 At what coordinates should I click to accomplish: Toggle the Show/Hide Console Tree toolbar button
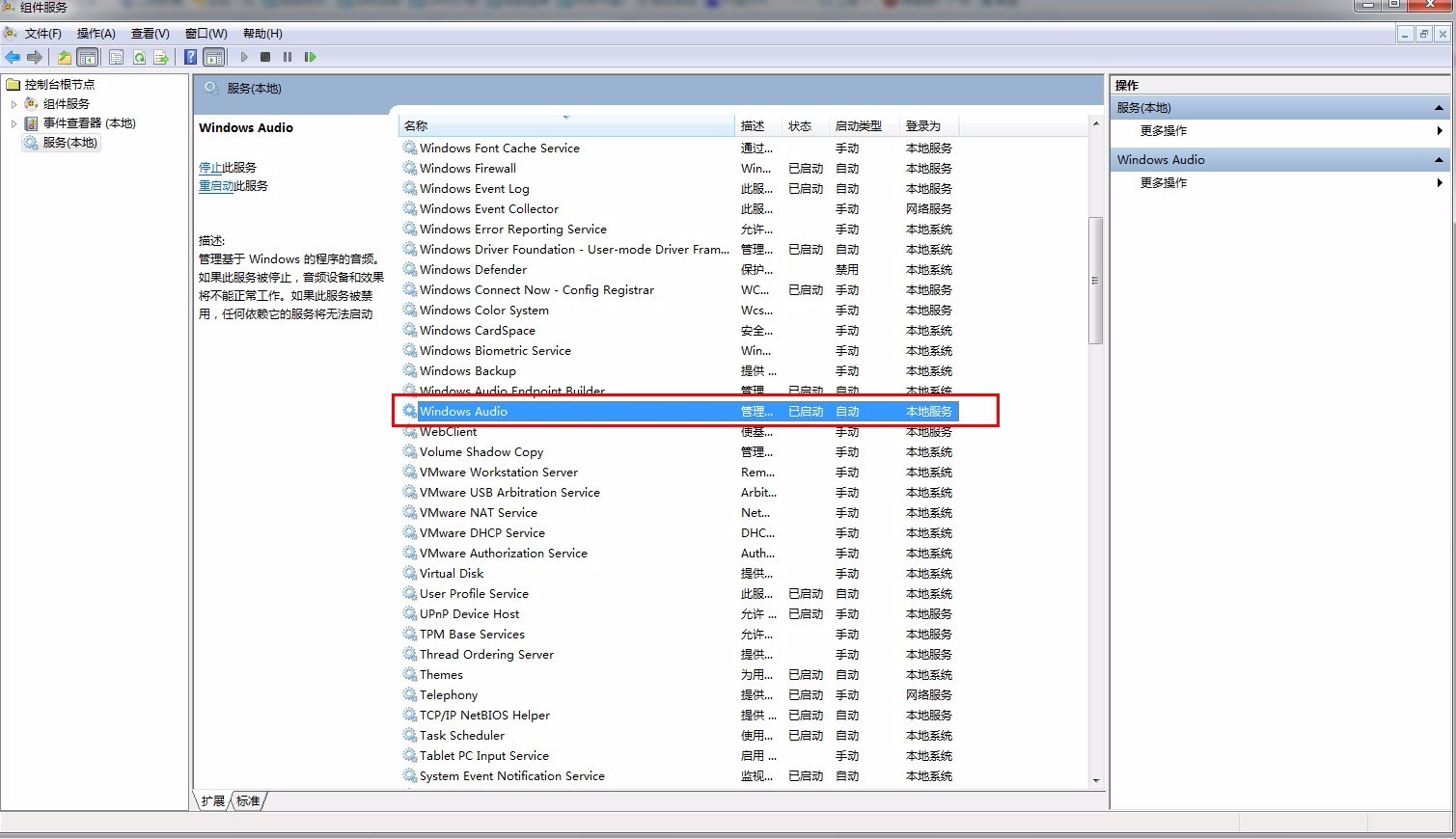(x=87, y=57)
